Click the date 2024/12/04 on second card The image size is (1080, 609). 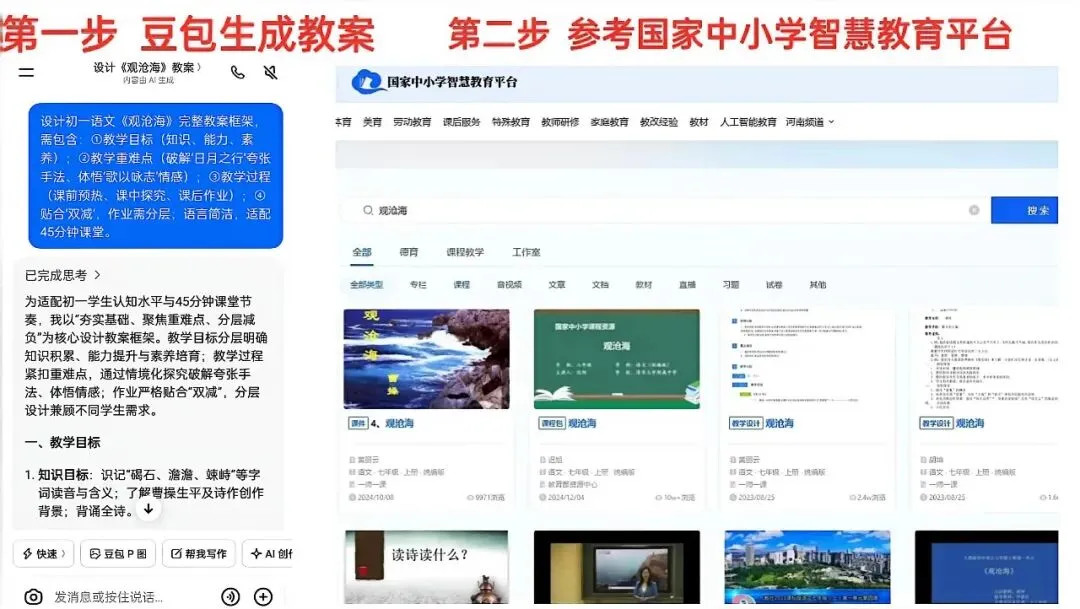[x=565, y=497]
